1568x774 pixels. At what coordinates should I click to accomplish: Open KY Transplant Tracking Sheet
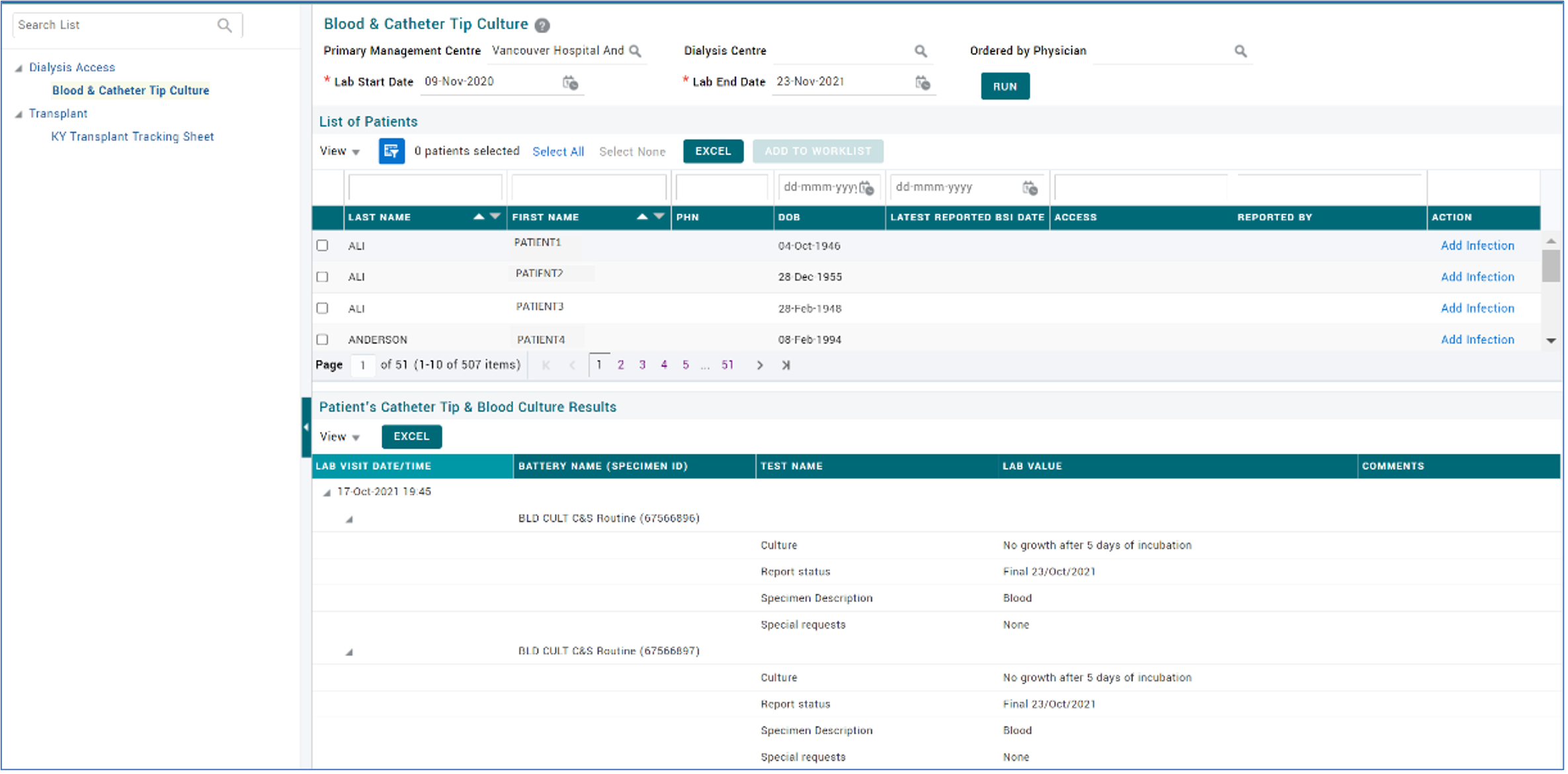click(x=132, y=137)
